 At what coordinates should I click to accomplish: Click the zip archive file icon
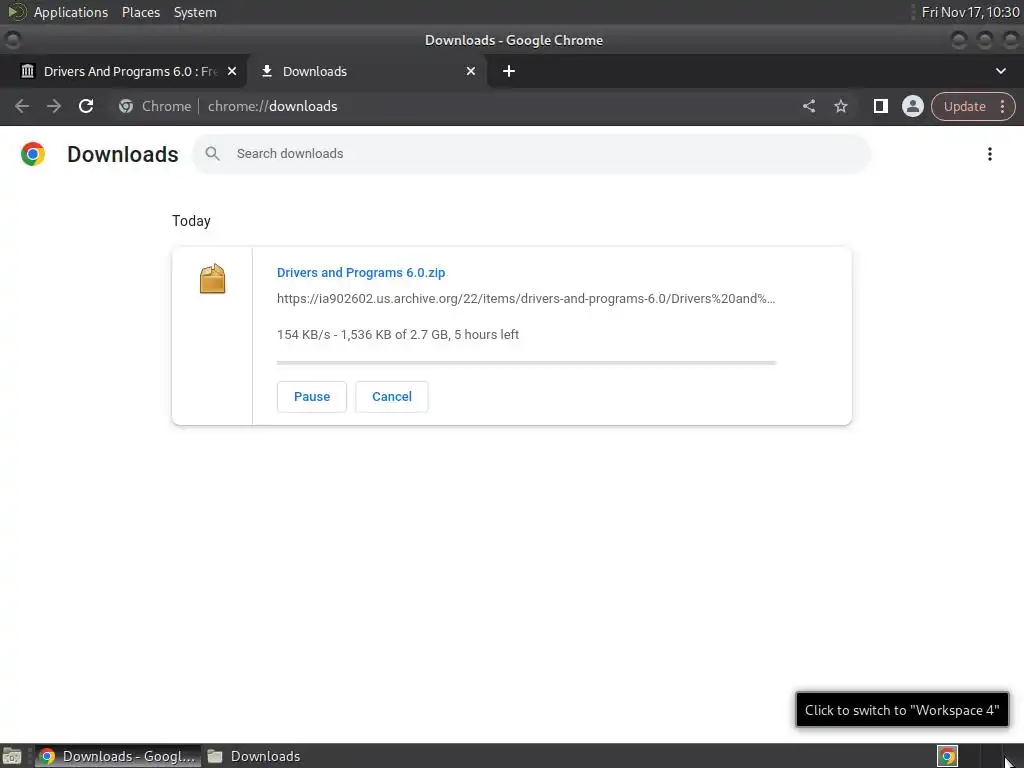[212, 279]
